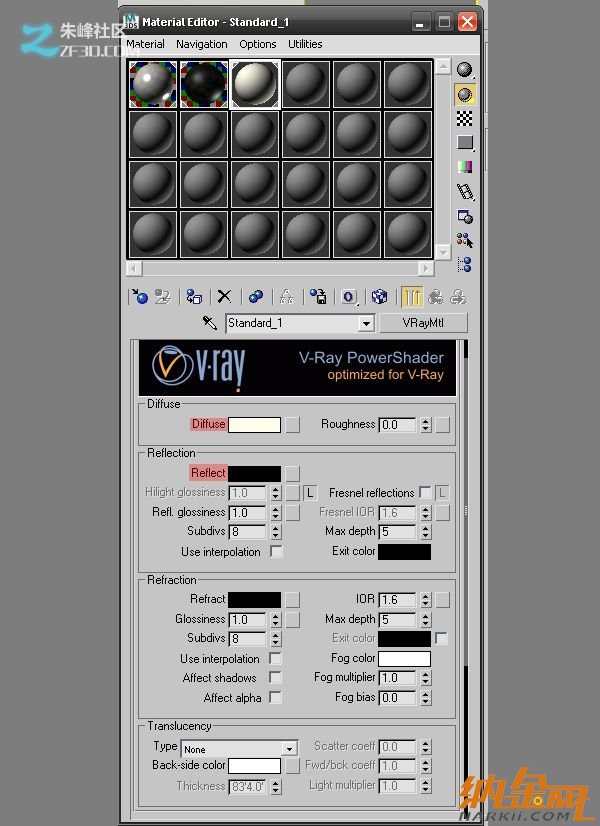Click the sample slots vertical scrollbar down arrow
Screen dimensions: 600x826
(x=444, y=252)
